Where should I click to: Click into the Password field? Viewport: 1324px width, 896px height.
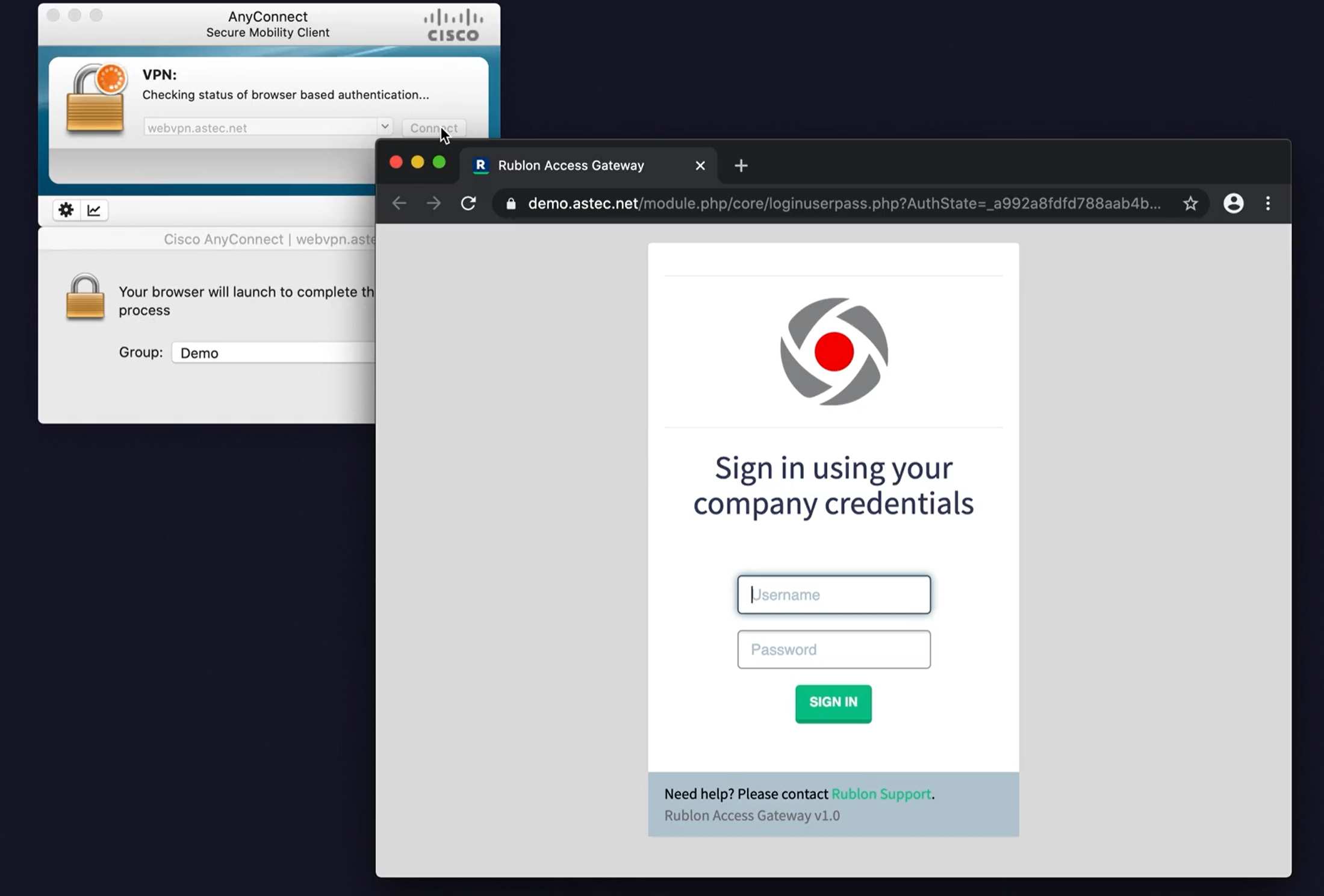tap(833, 650)
